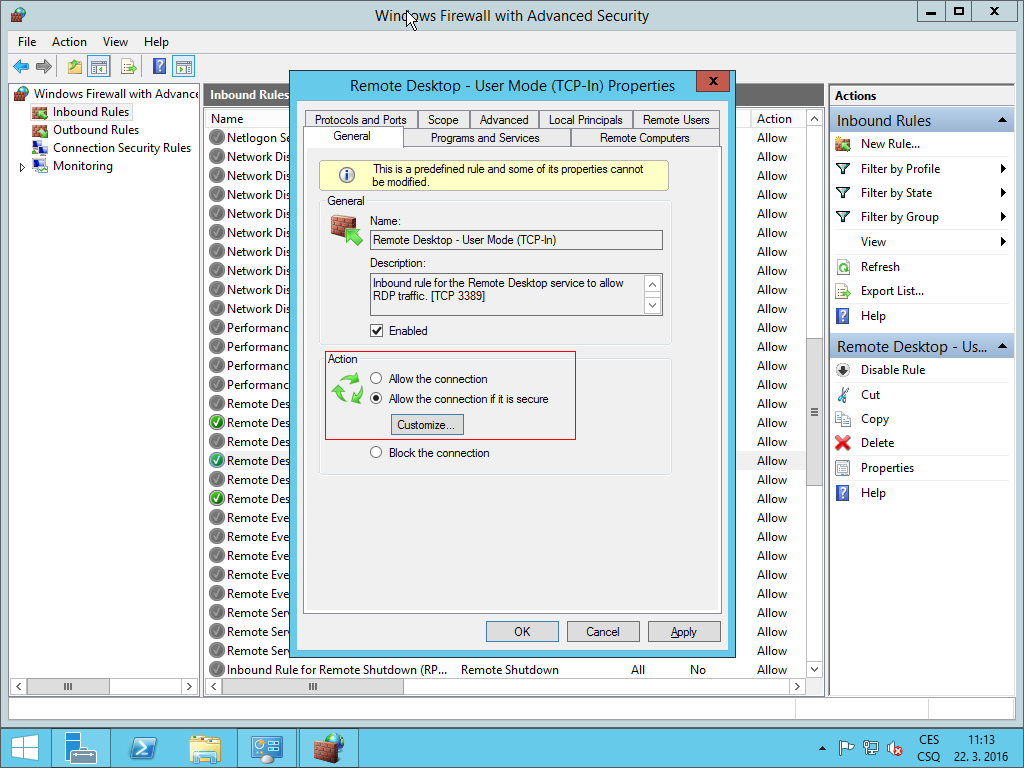Click the rule Name input field
Screen dimensions: 1024x768
[x=516, y=240]
